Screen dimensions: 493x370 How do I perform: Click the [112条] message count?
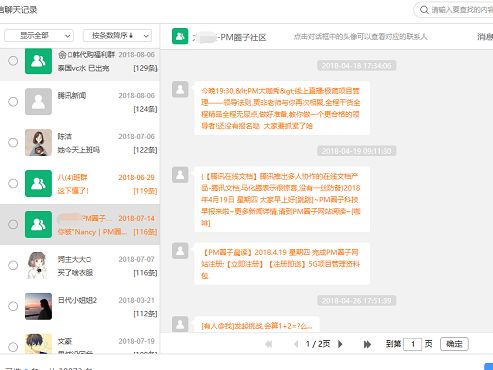[145, 314]
